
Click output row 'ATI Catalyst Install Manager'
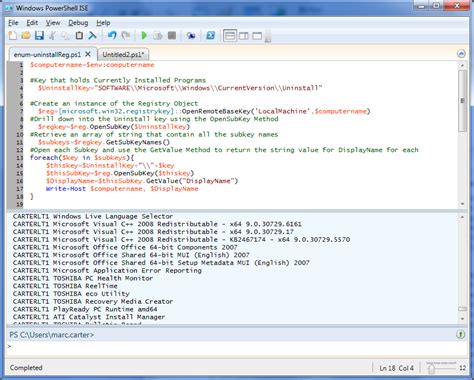point(89,317)
